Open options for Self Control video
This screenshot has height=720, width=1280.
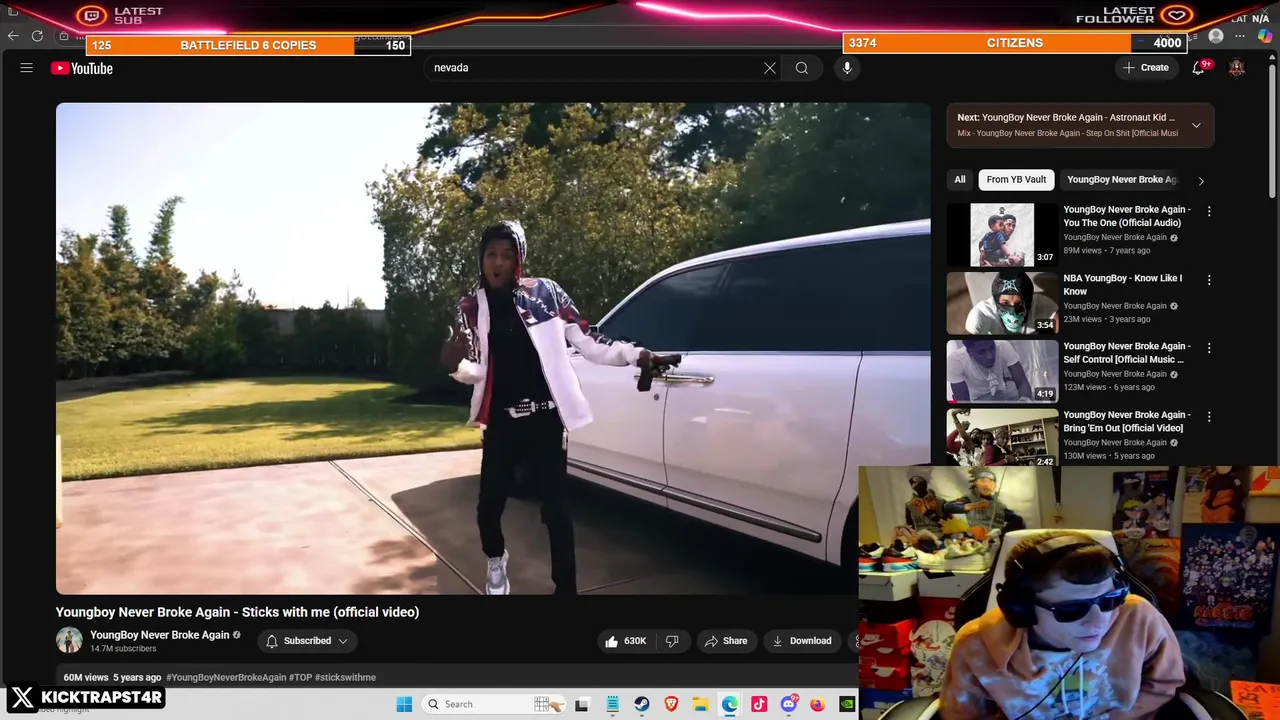click(1209, 348)
